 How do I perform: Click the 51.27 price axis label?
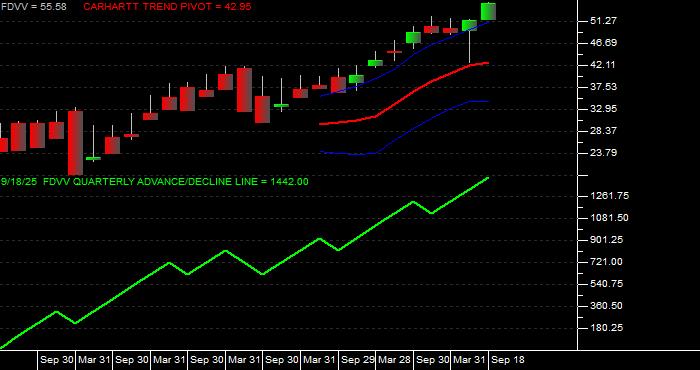pos(603,21)
